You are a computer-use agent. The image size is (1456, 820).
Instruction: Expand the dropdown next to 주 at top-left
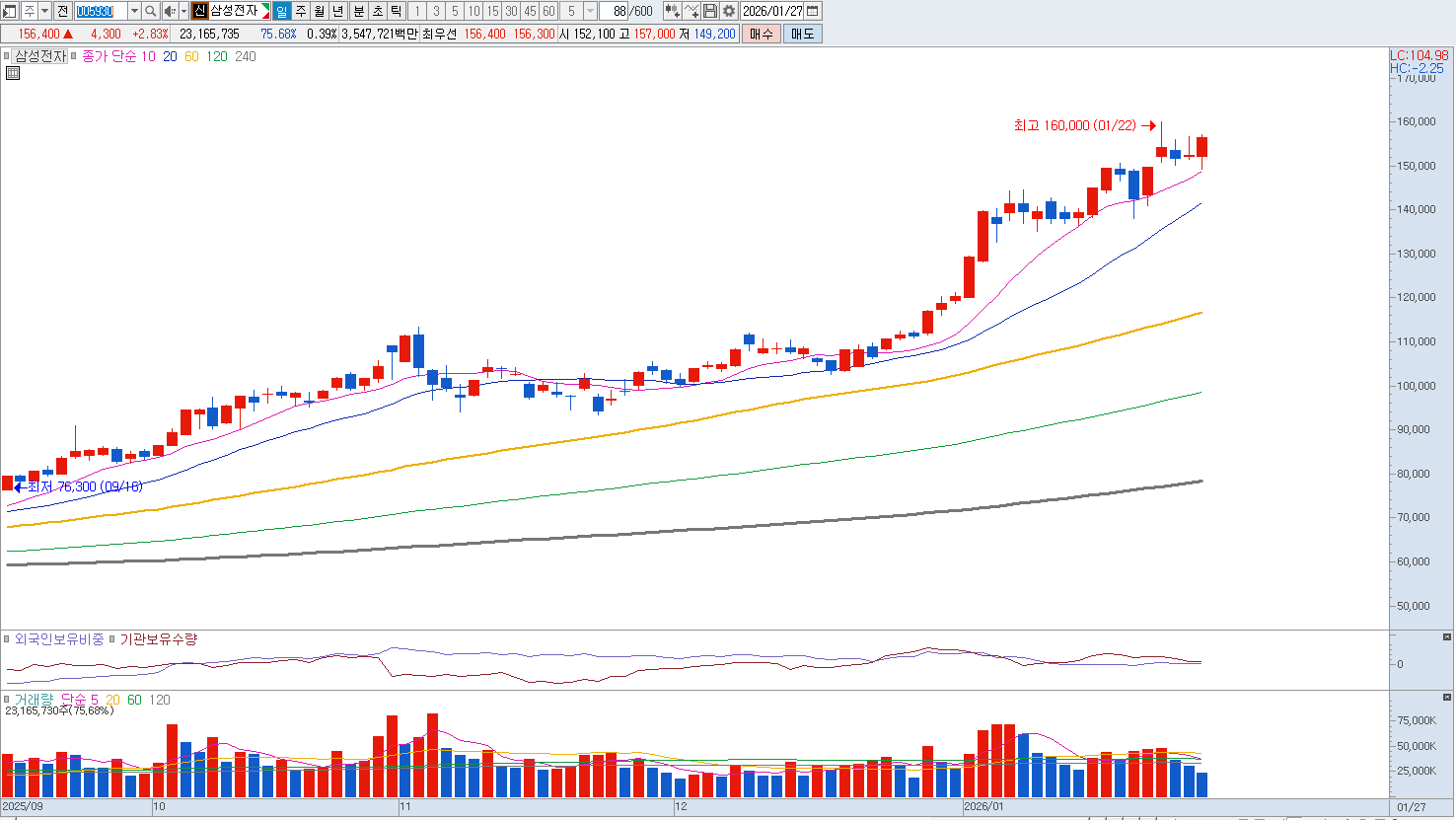[x=44, y=11]
